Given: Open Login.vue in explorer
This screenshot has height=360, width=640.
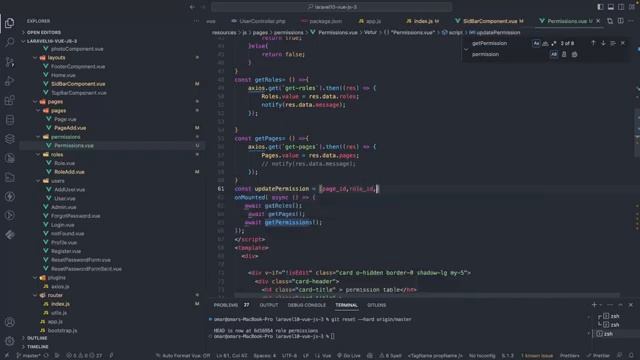Looking at the screenshot, I should (62, 224).
